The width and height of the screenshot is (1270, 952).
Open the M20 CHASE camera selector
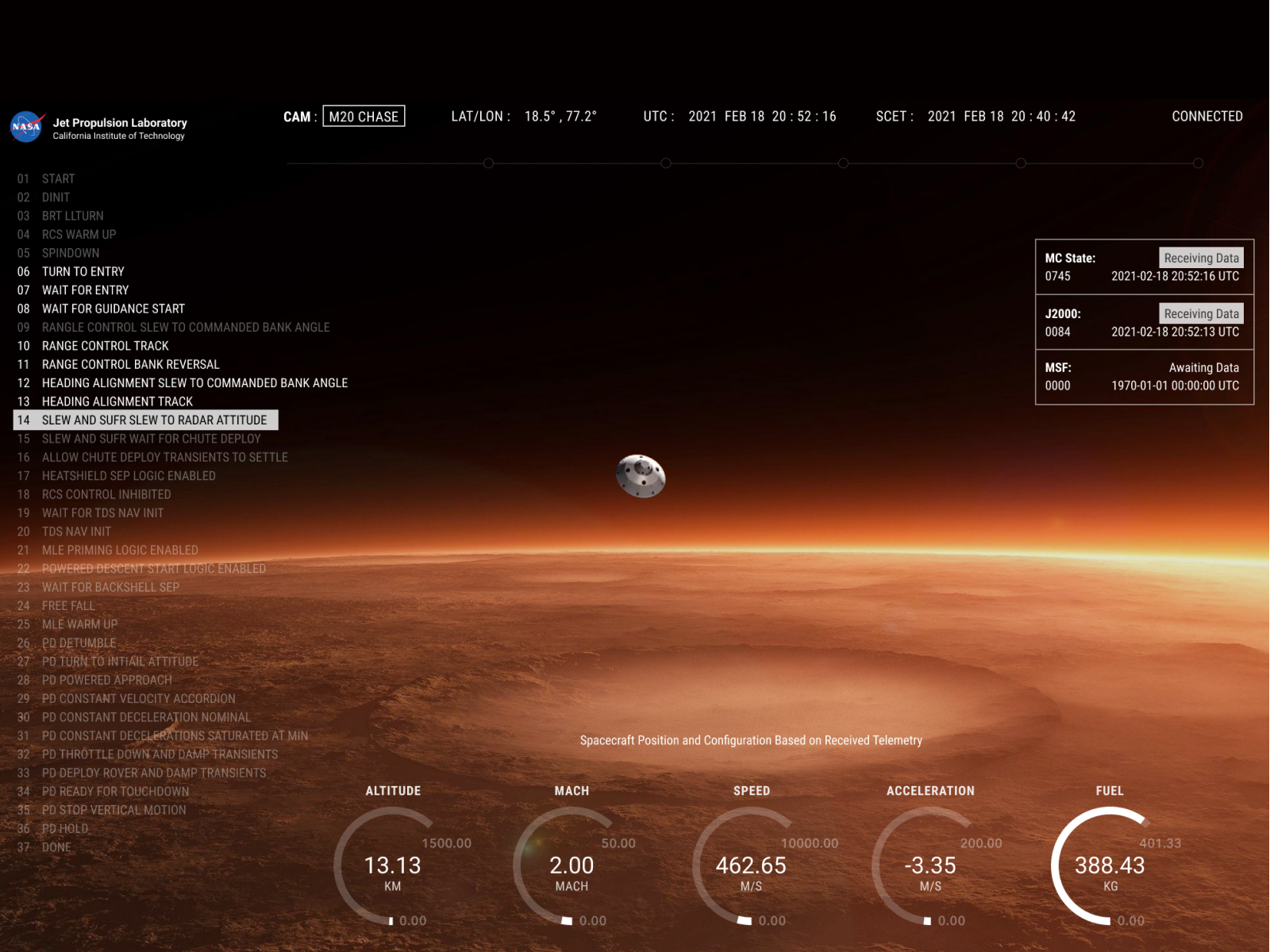[364, 117]
